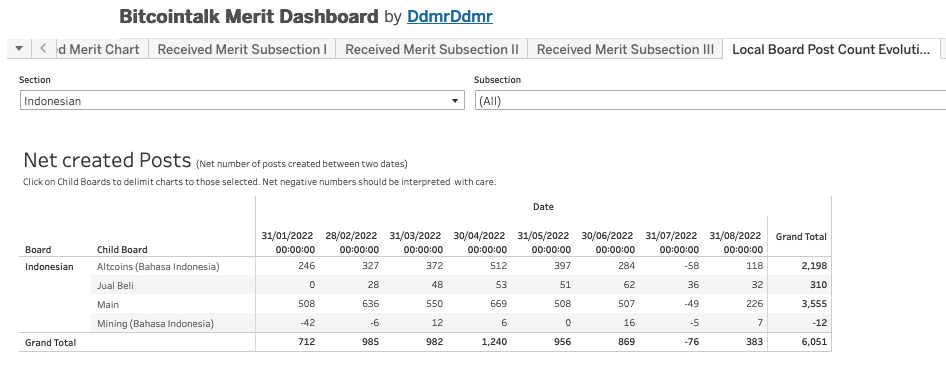The width and height of the screenshot is (946, 368).
Task: Open the Section dropdown showing Indonesian
Action: tap(242, 101)
